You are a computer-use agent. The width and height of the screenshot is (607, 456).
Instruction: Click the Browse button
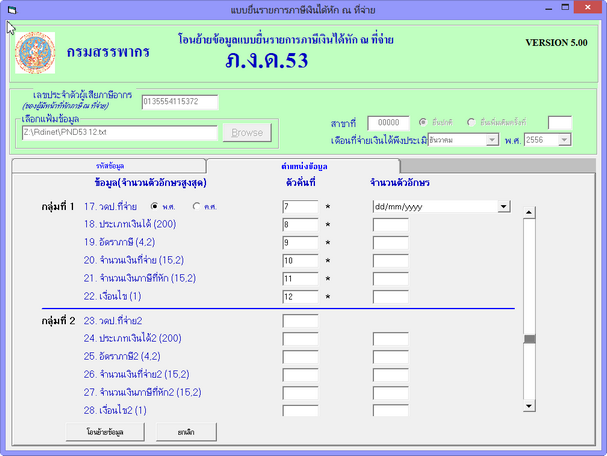pos(247,132)
